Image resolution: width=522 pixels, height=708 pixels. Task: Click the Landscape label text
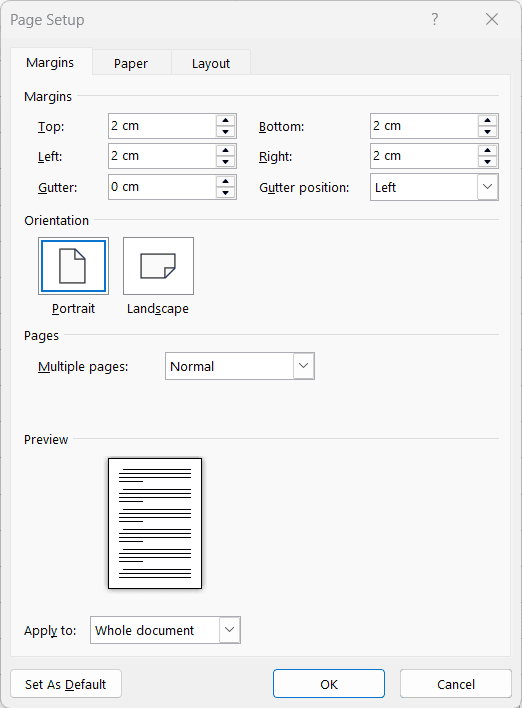point(158,309)
